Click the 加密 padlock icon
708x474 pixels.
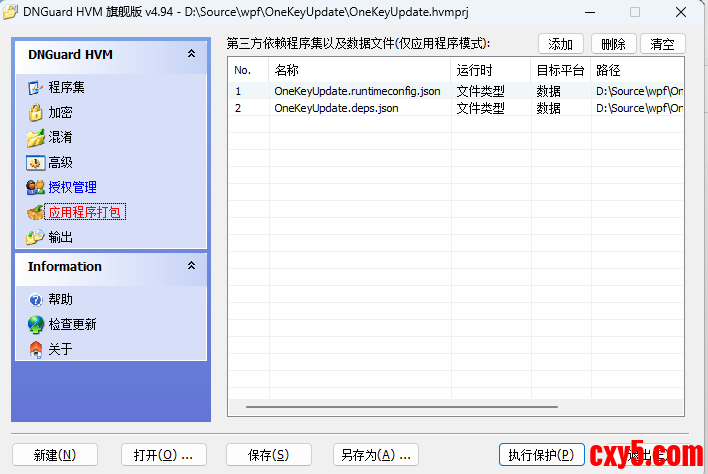coord(35,112)
